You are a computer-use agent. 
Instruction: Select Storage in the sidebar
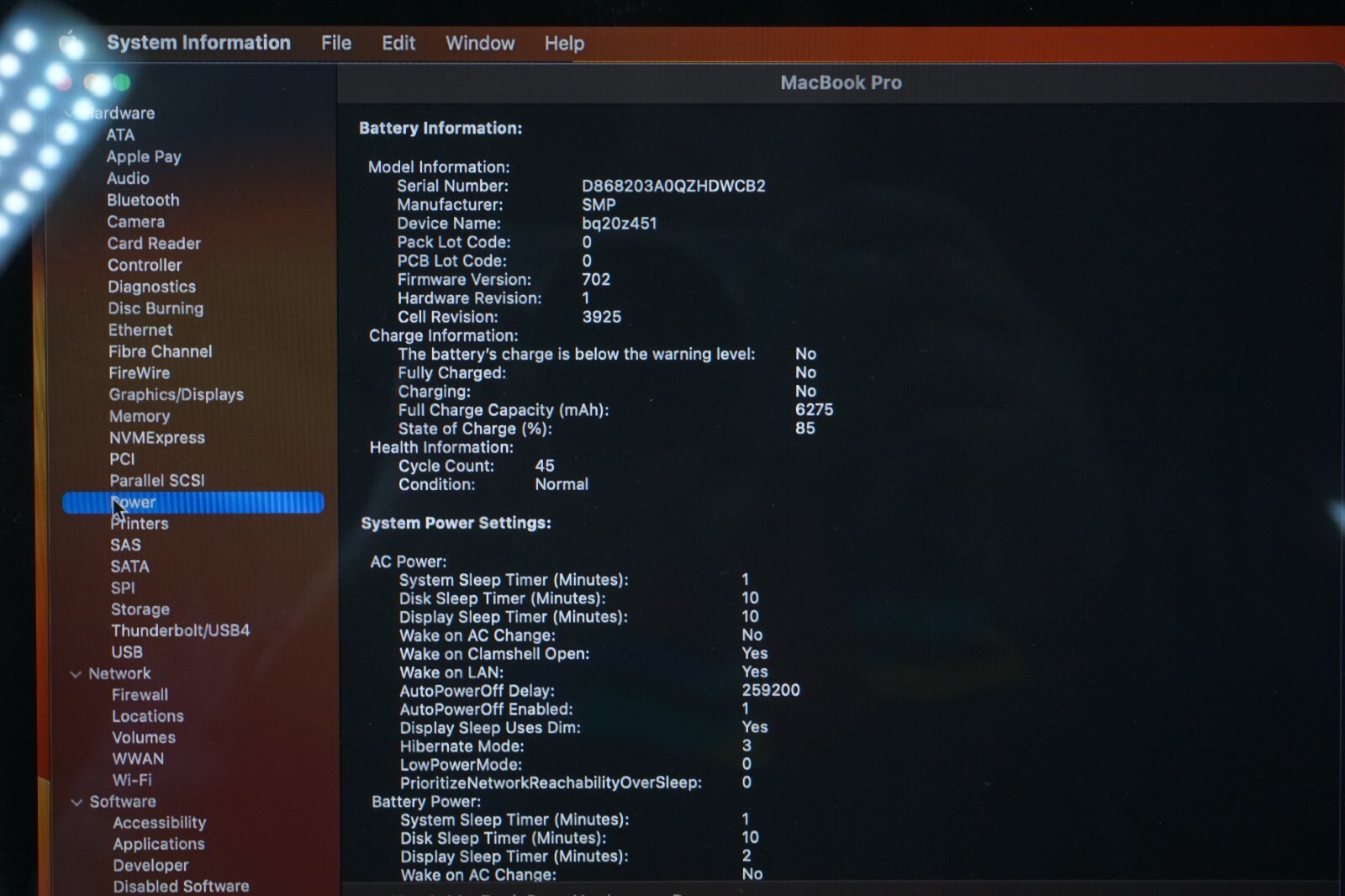click(x=140, y=609)
